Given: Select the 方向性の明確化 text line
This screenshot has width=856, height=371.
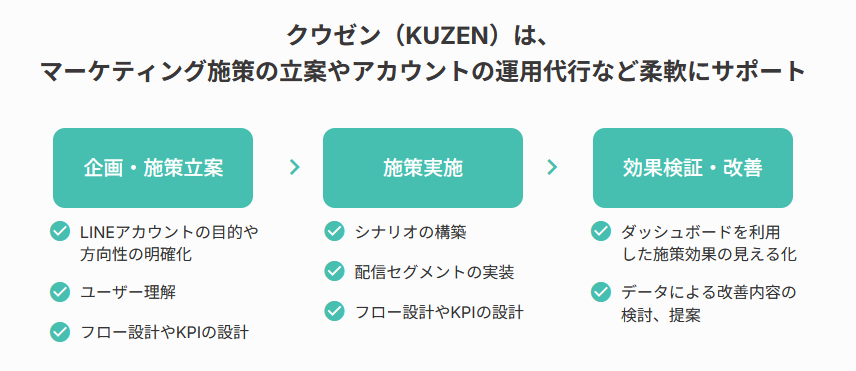Looking at the screenshot, I should 136,254.
